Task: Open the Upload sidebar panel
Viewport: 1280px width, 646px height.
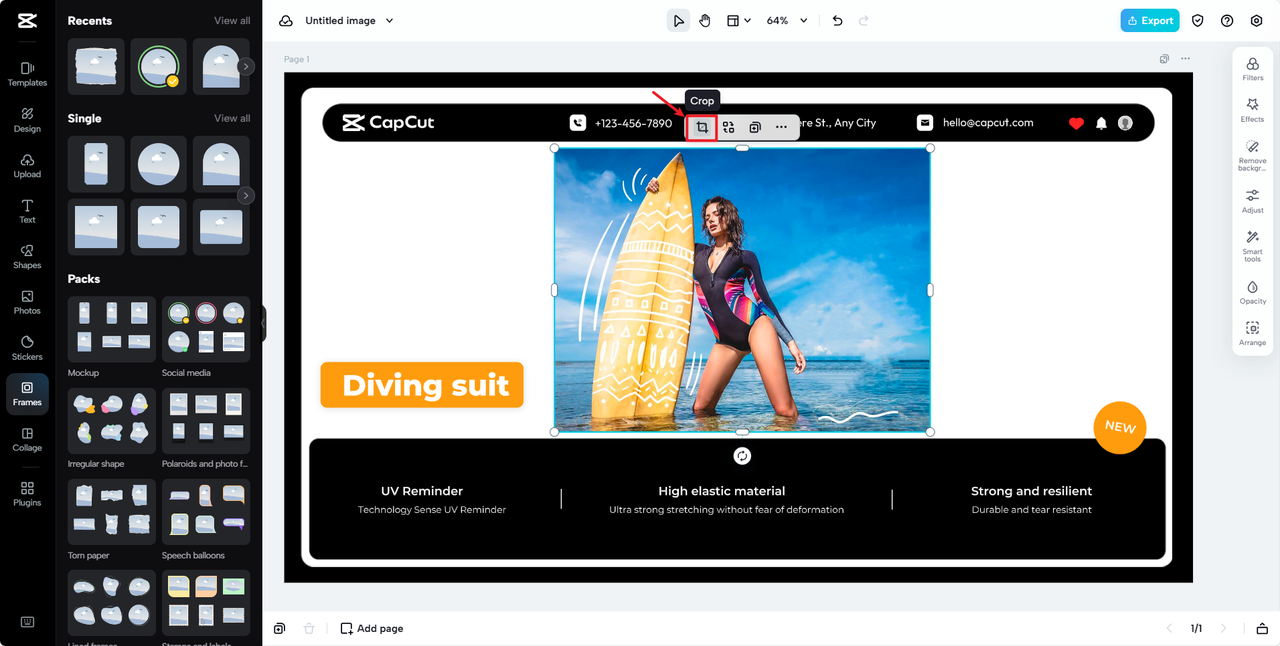Action: pos(27,166)
